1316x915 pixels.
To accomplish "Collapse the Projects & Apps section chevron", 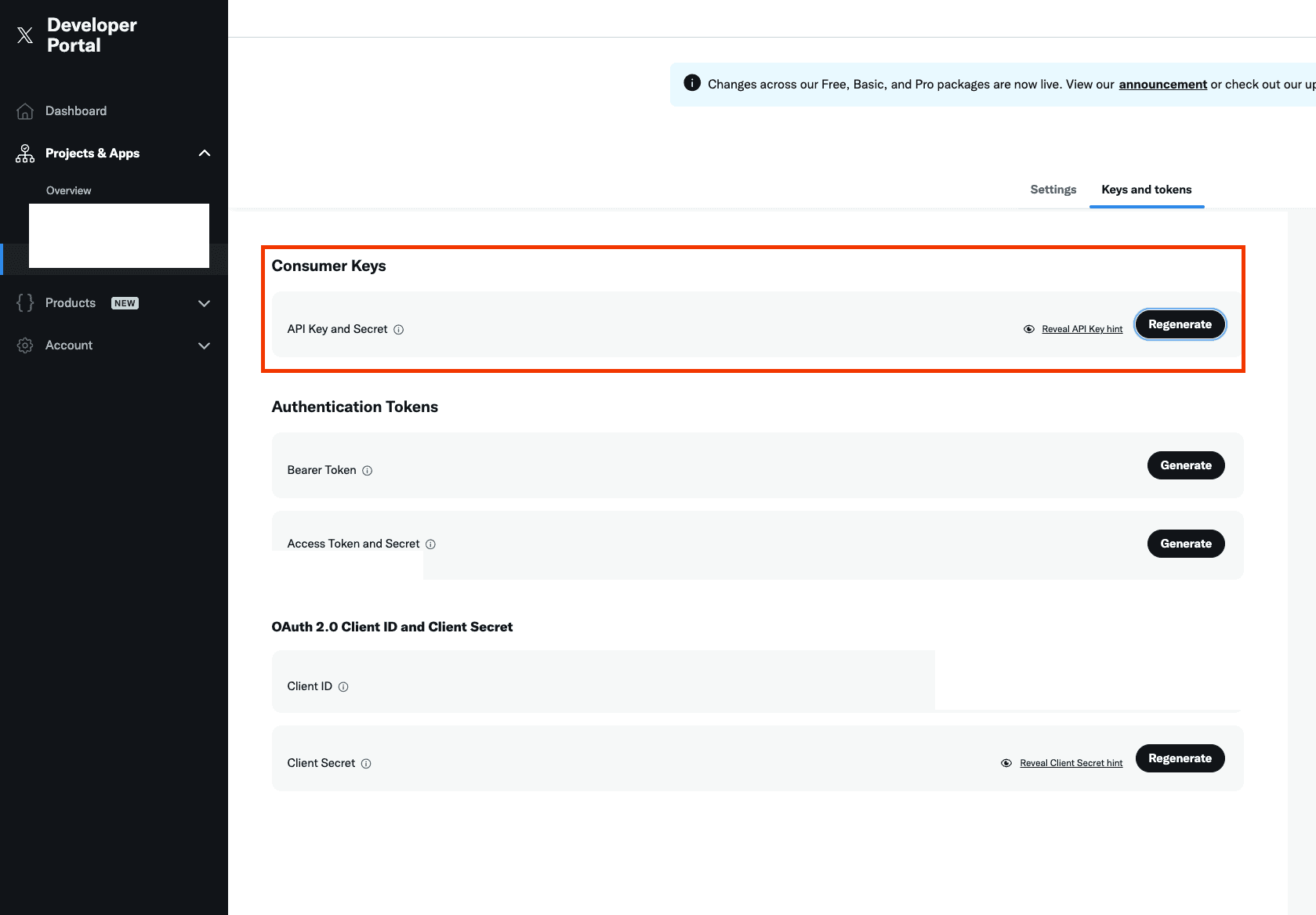I will 205,154.
